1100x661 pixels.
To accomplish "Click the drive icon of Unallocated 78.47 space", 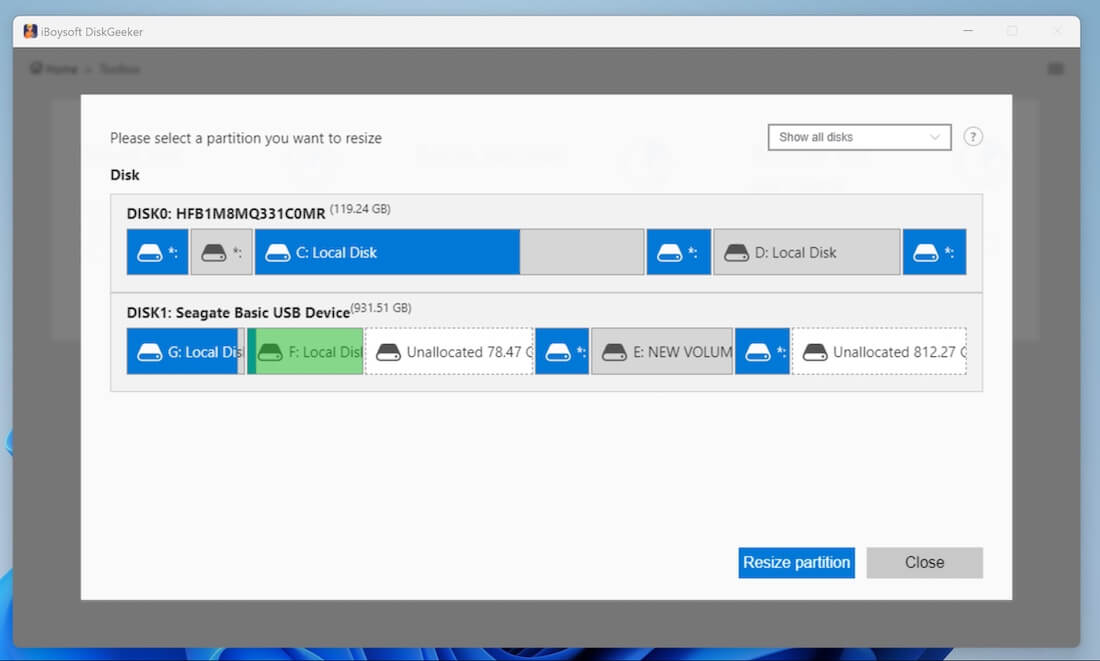I will tap(388, 352).
